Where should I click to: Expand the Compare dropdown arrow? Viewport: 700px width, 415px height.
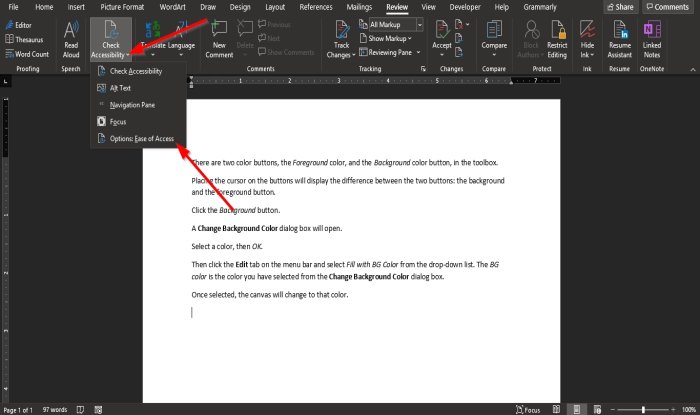coord(494,54)
